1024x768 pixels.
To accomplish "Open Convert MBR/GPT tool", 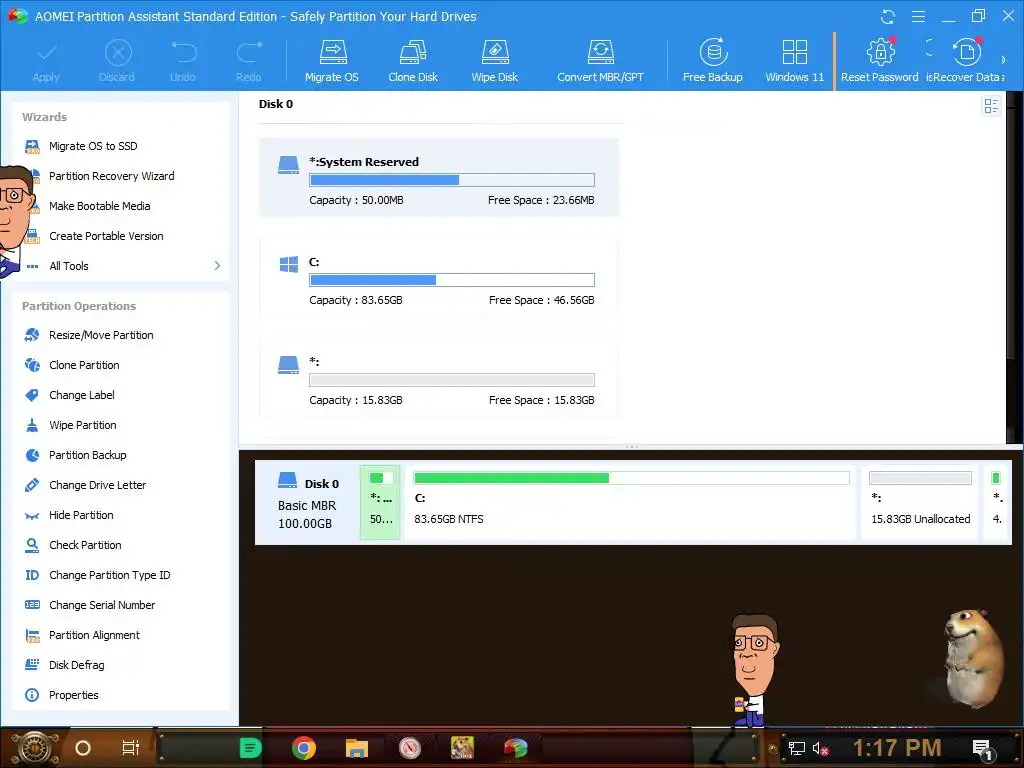I will pos(600,61).
